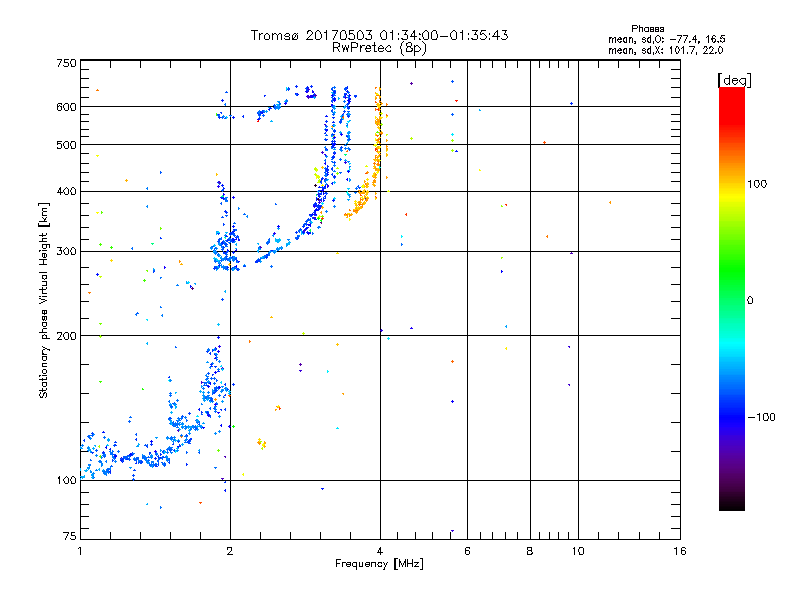This screenshot has width=800, height=600.
Task: Click the '6' frequency axis tick label
Action: pyautogui.click(x=467, y=551)
